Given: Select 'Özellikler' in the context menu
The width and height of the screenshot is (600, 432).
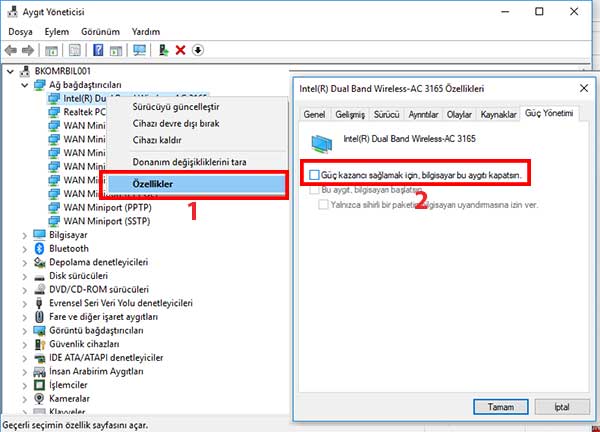Looking at the screenshot, I should point(196,184).
